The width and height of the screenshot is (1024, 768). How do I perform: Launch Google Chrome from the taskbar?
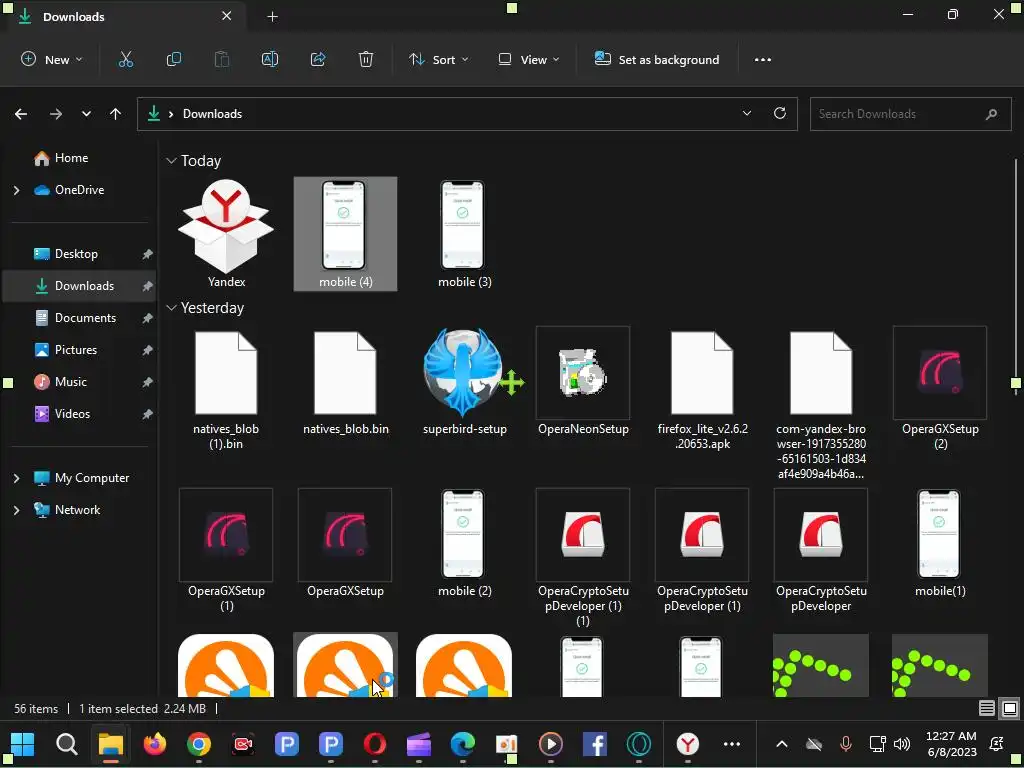(199, 744)
